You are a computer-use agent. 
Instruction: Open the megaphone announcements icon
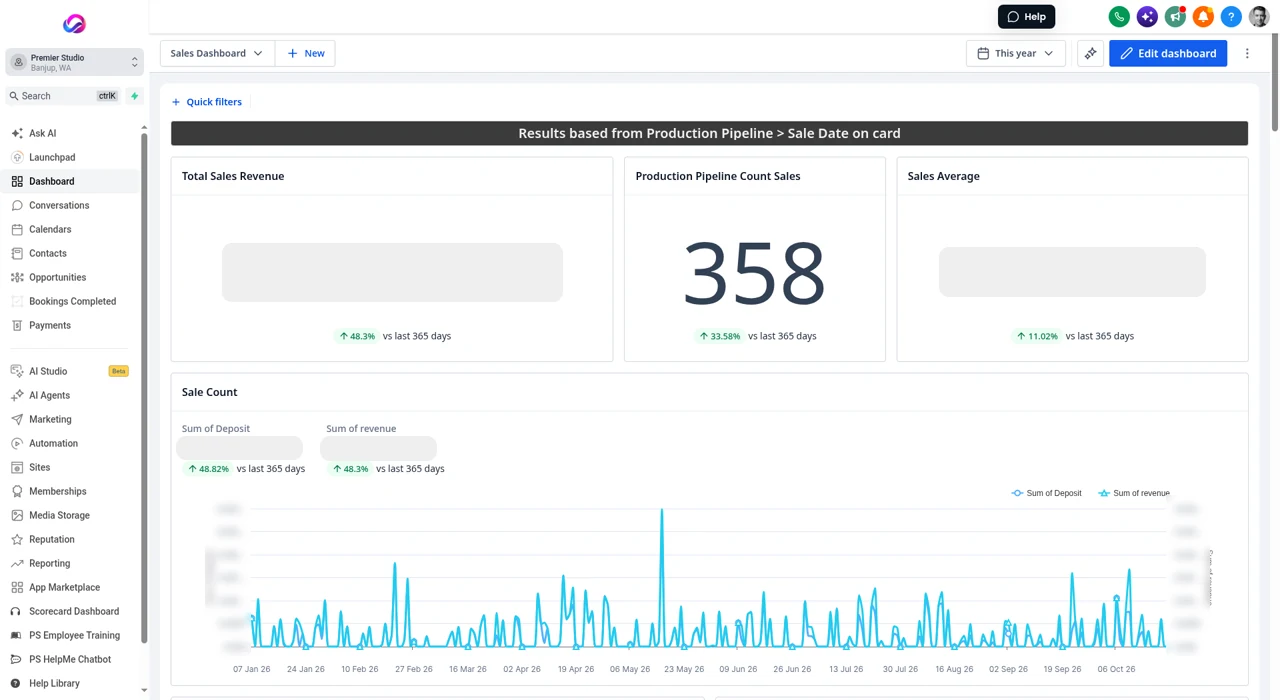click(x=1175, y=17)
